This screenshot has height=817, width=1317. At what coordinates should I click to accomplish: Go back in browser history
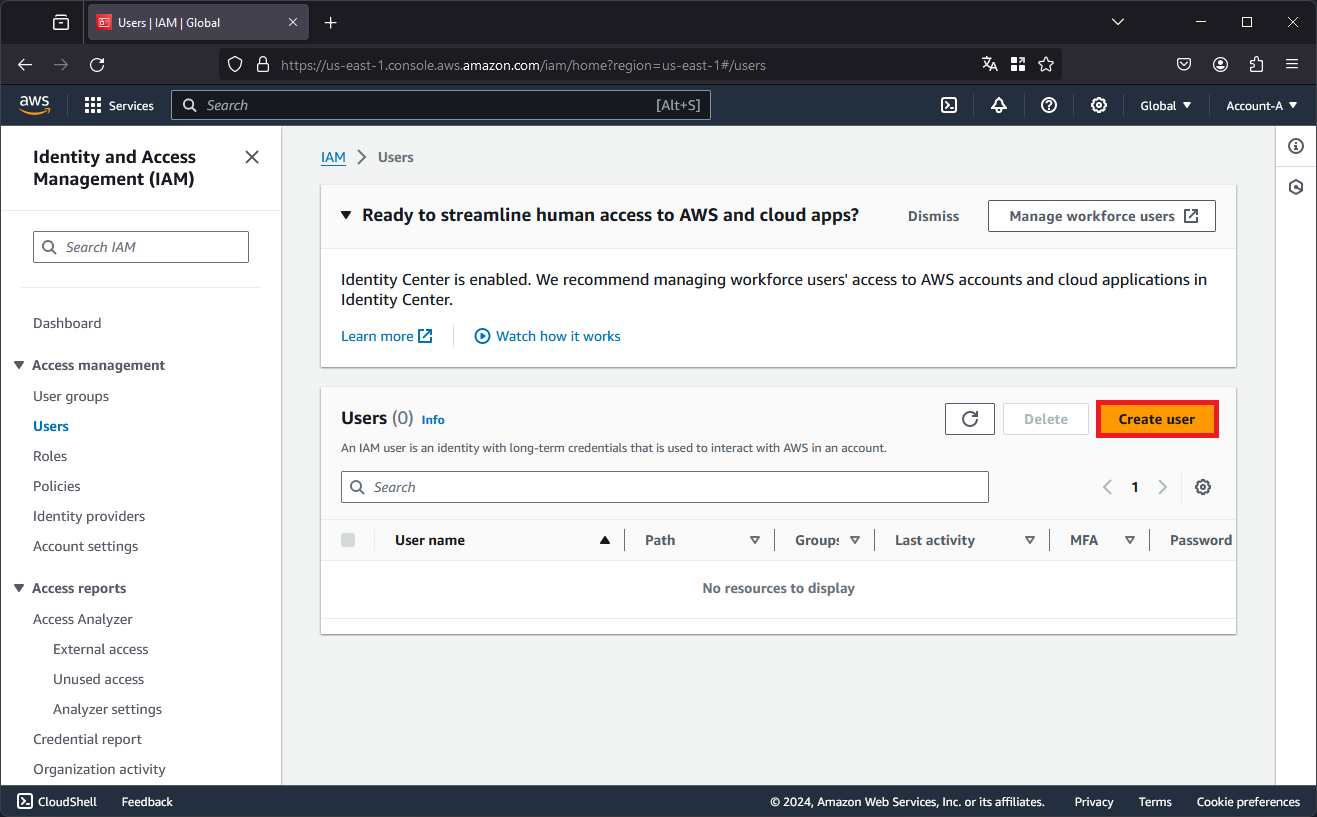[x=25, y=64]
